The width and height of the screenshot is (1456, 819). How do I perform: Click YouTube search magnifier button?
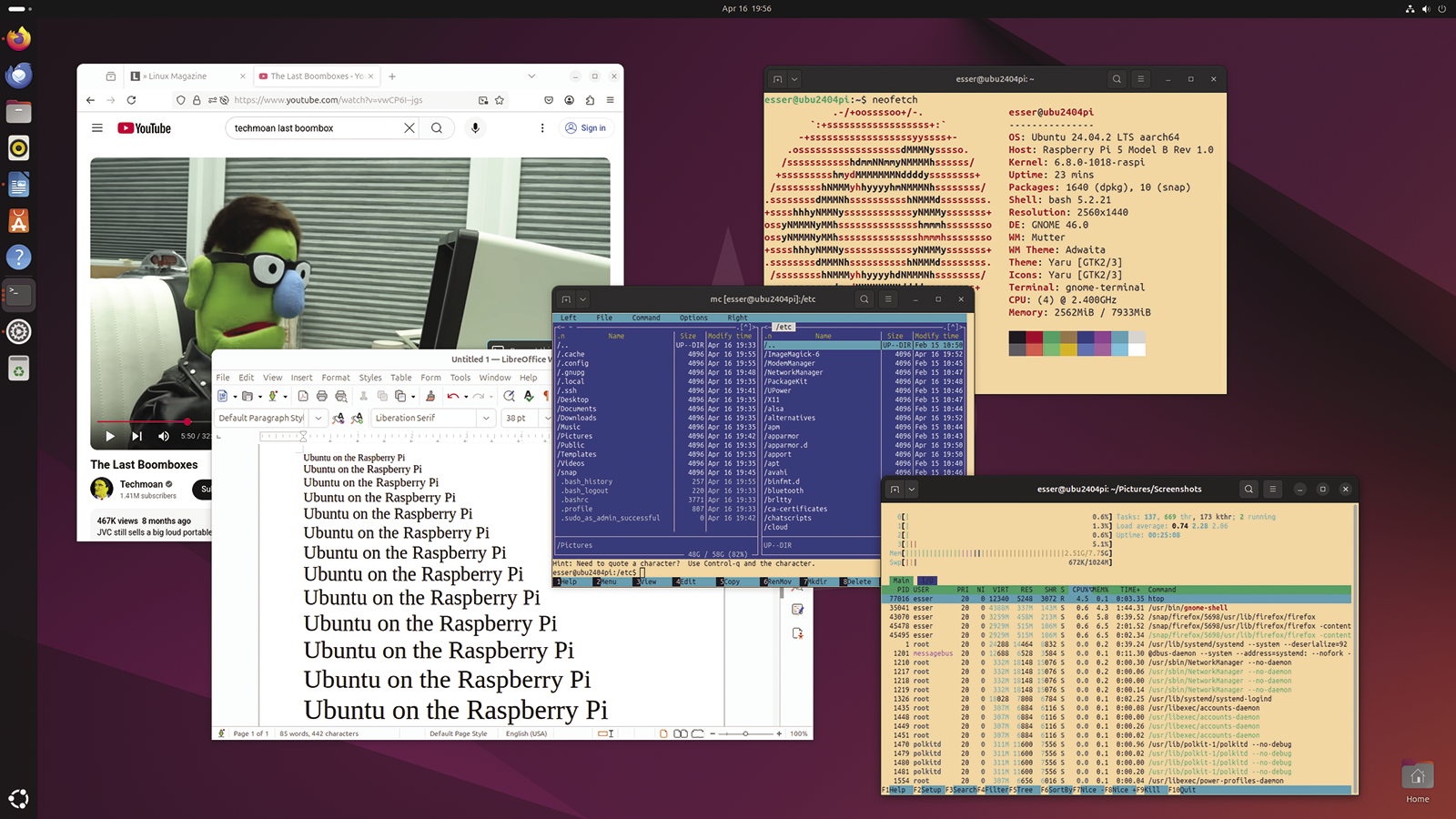coord(437,128)
